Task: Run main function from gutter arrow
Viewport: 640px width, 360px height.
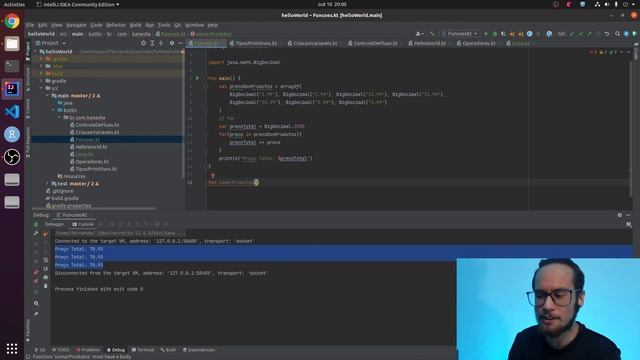Action: (x=197, y=78)
